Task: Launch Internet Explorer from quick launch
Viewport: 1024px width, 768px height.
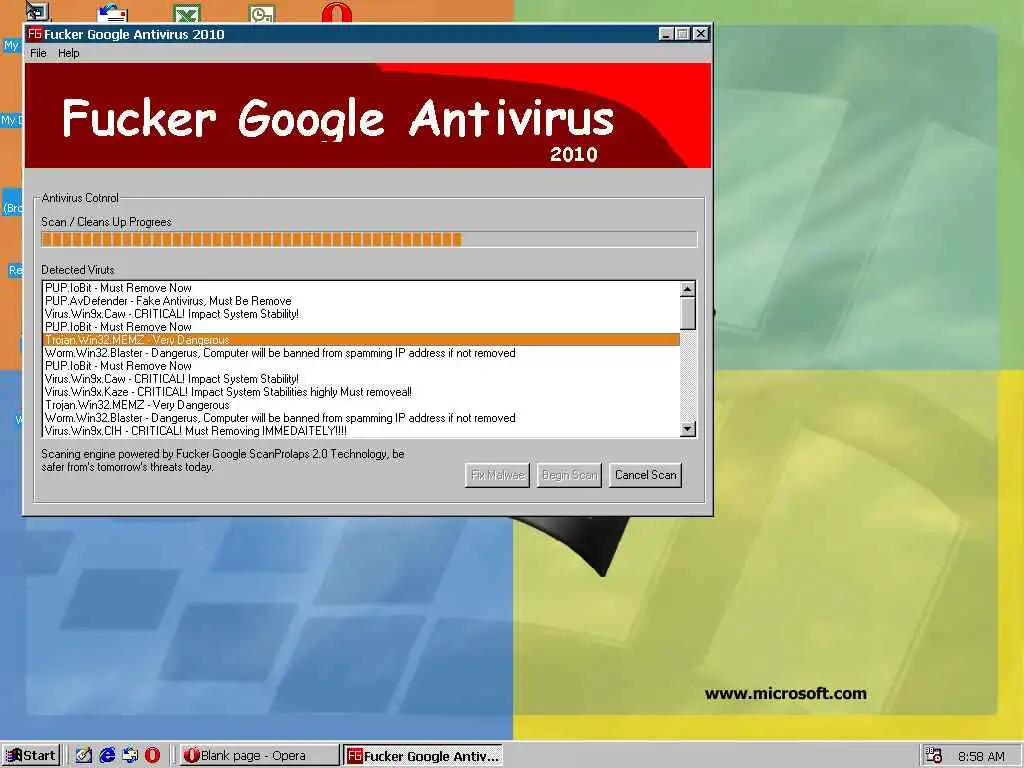Action: [107, 755]
